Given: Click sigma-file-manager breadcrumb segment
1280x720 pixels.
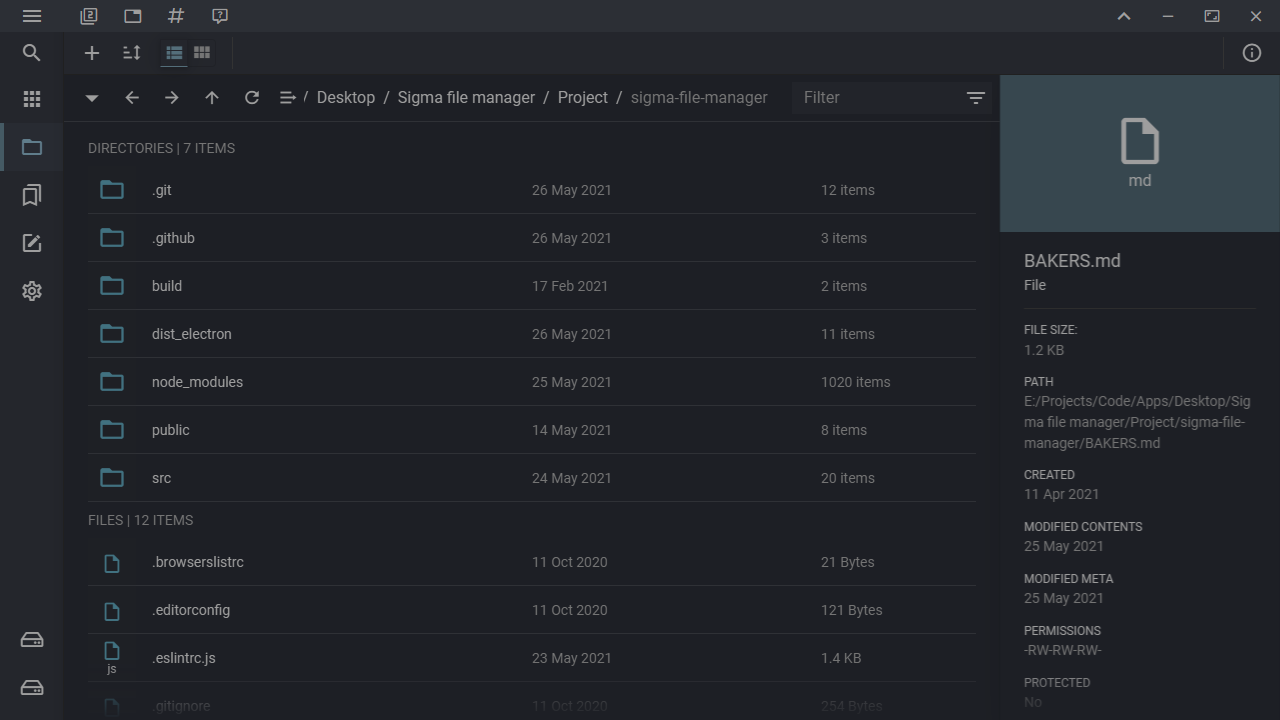Looking at the screenshot, I should (x=699, y=97).
